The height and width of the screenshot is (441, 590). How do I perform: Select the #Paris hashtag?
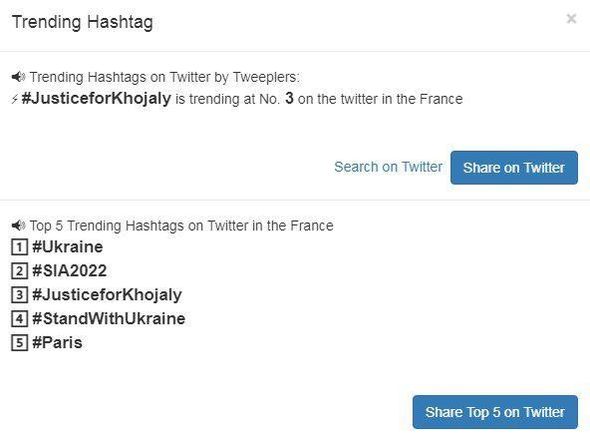57,343
